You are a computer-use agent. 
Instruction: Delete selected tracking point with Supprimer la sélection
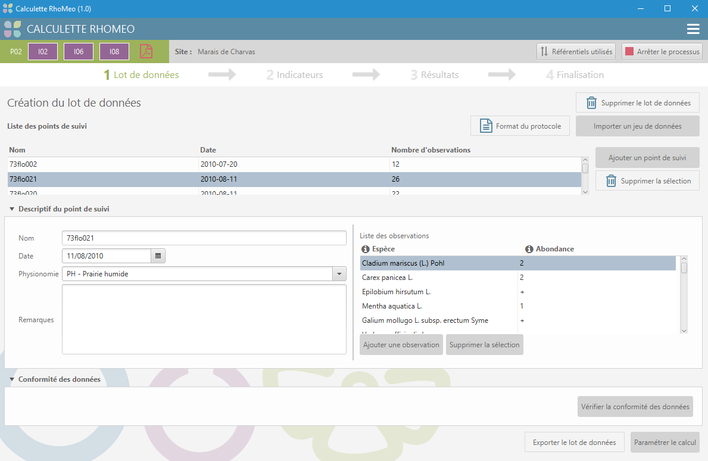(647, 181)
